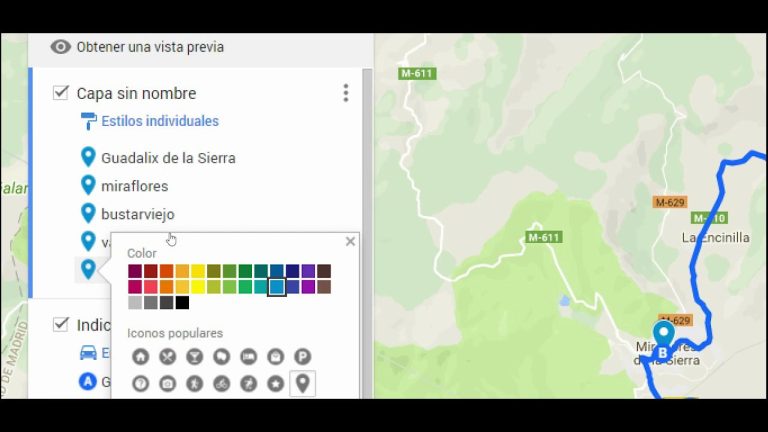The width and height of the screenshot is (768, 432).
Task: Select the miraflores list item
Action: (135, 186)
